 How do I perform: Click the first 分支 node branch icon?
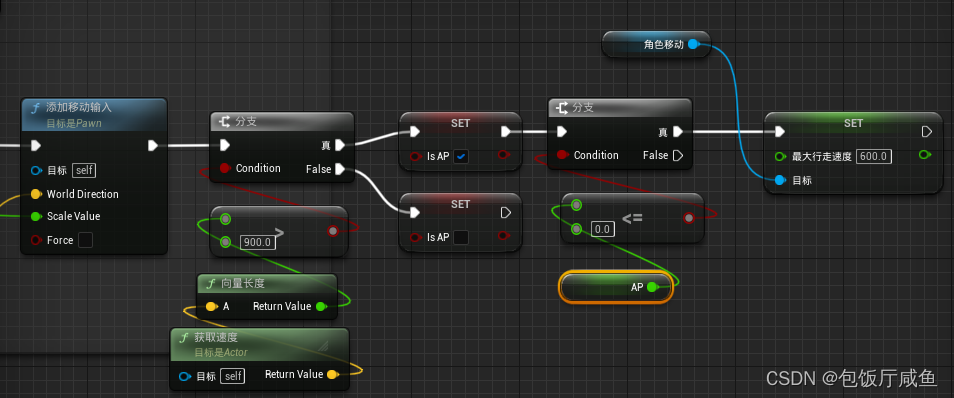225,122
